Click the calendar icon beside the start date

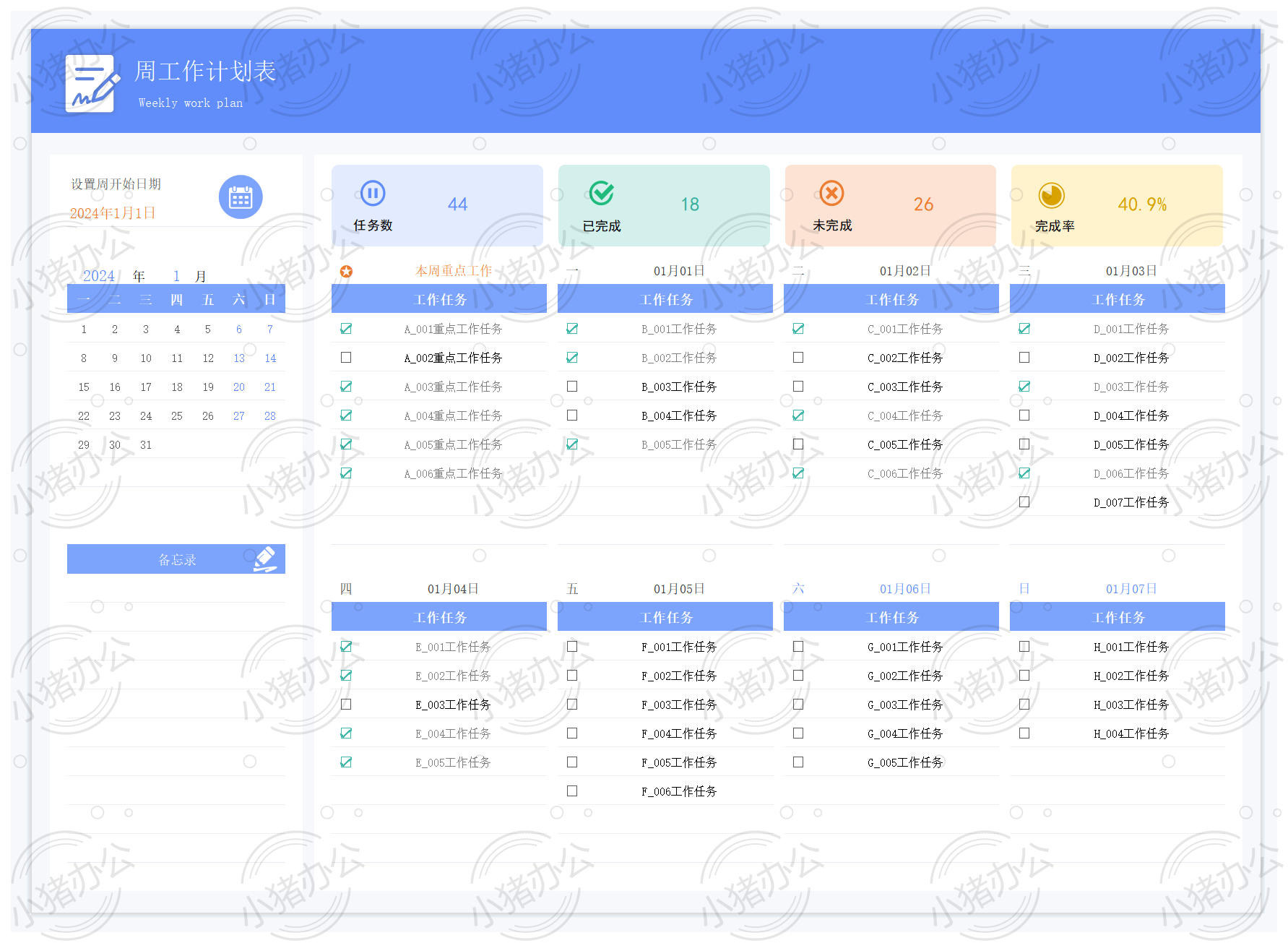(241, 197)
